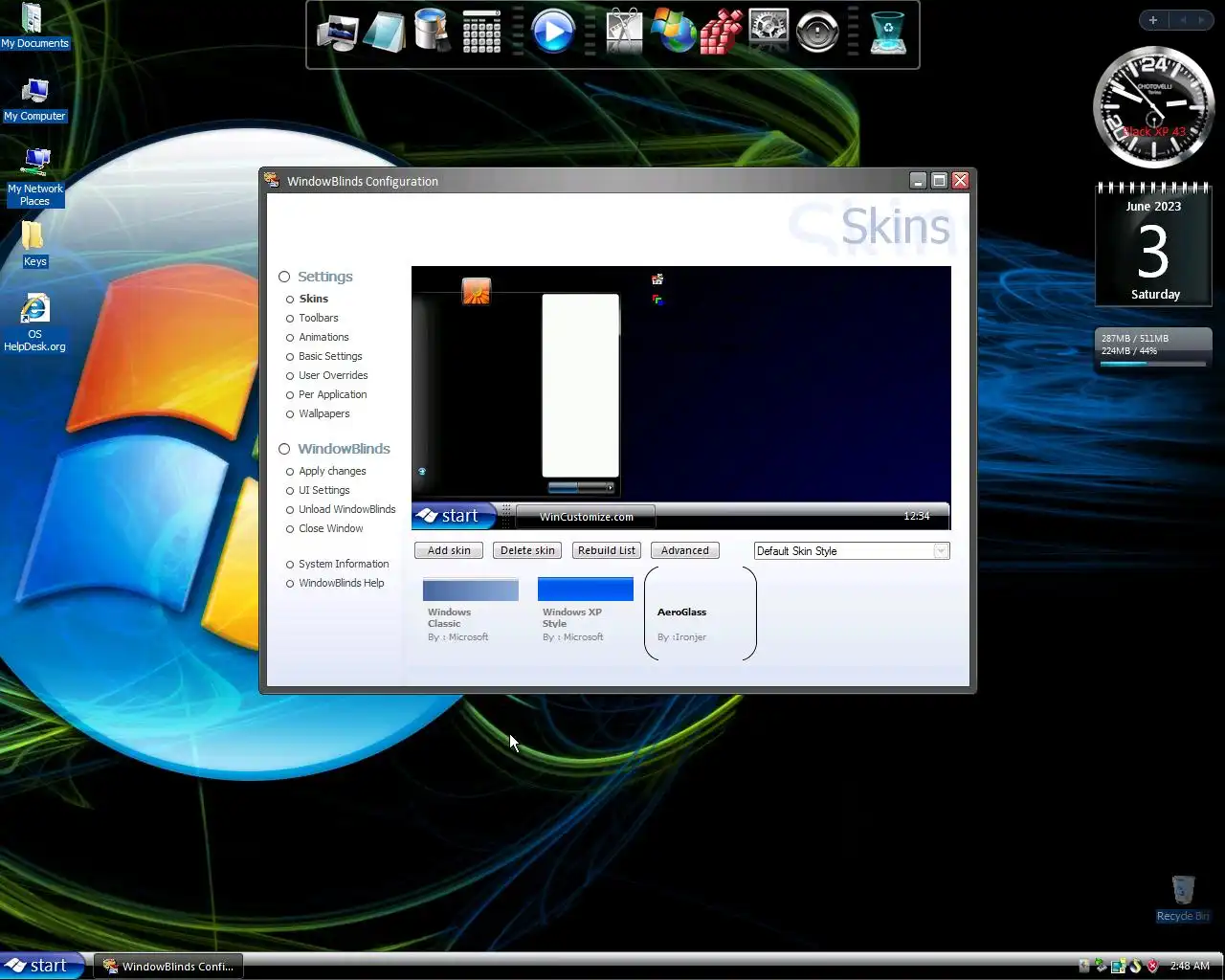Select the Windows XP Style skin swatch
Viewport: 1225px width, 980px height.
tap(585, 590)
